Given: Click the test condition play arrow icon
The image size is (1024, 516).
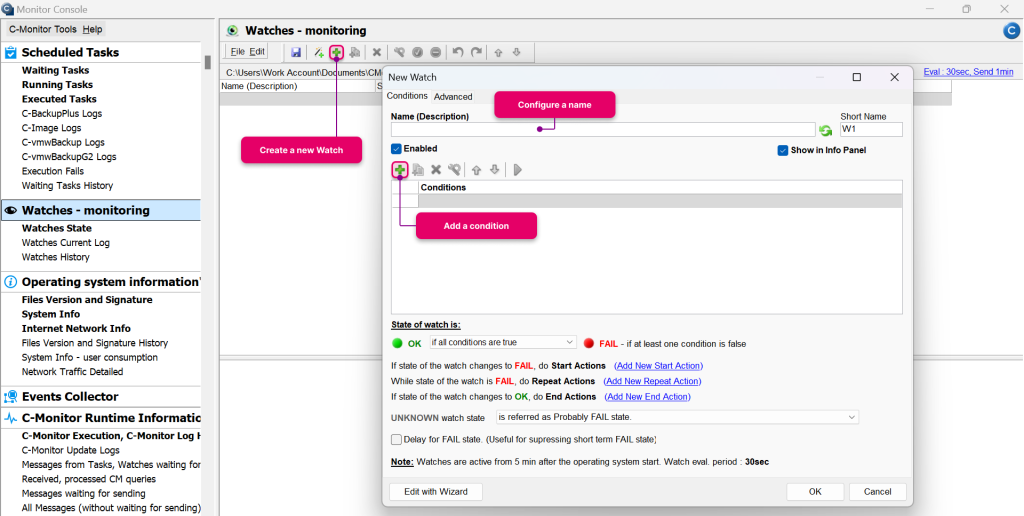Looking at the screenshot, I should point(517,170).
